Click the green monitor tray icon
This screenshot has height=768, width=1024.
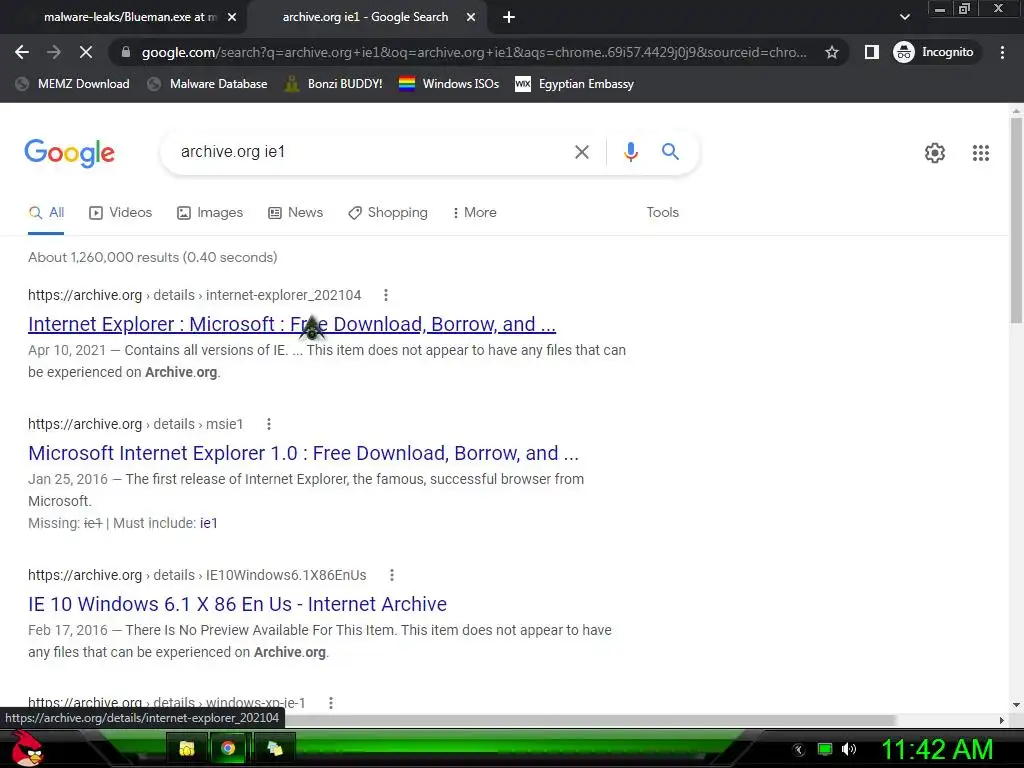pos(825,749)
